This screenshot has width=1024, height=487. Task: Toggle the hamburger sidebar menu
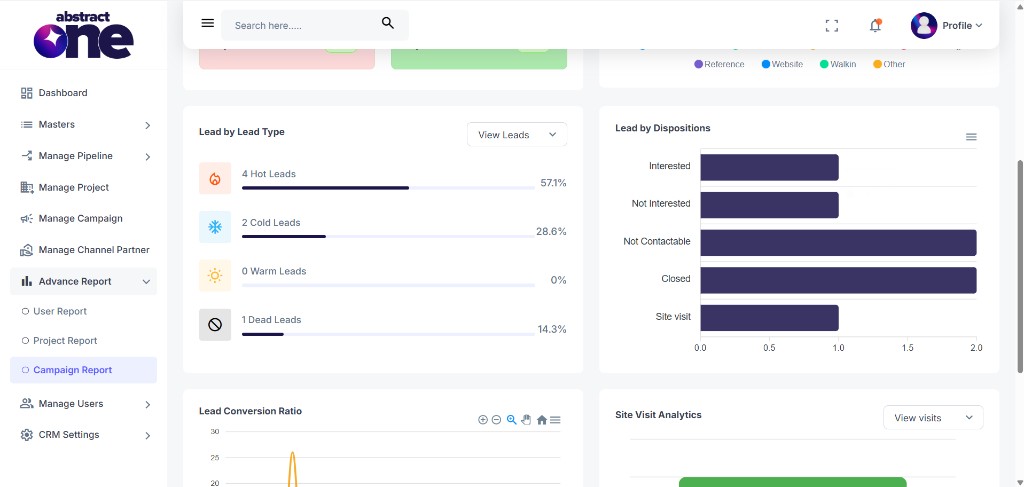(208, 23)
